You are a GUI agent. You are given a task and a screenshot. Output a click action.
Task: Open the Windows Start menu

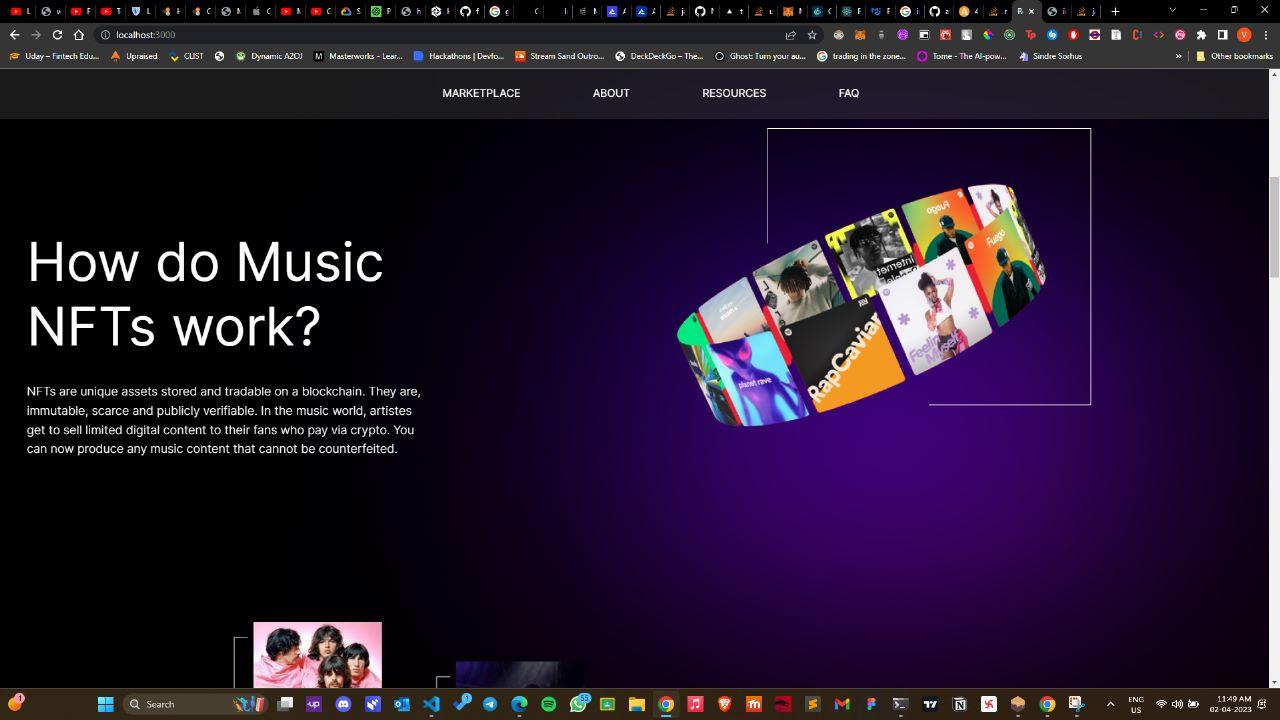(x=105, y=704)
